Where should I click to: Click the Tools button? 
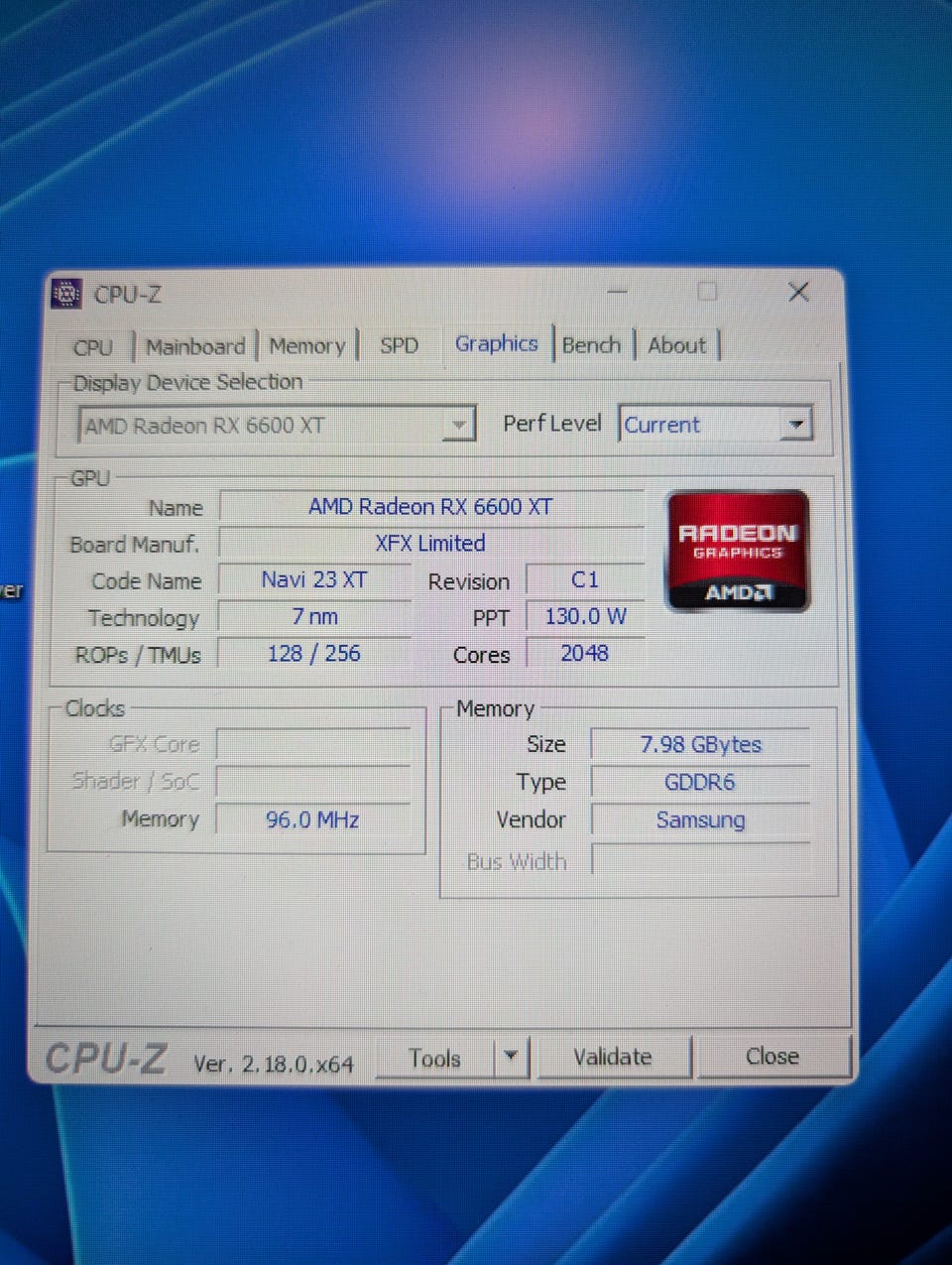tap(435, 1059)
